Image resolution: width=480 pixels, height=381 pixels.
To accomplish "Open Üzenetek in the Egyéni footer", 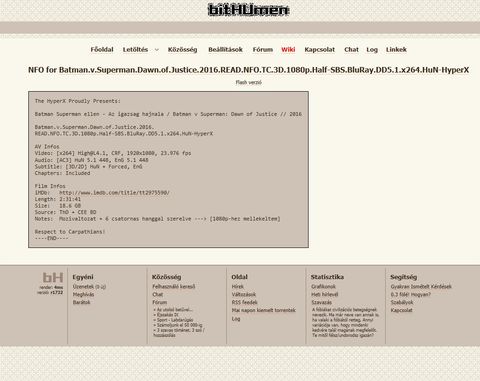I will point(89,286).
